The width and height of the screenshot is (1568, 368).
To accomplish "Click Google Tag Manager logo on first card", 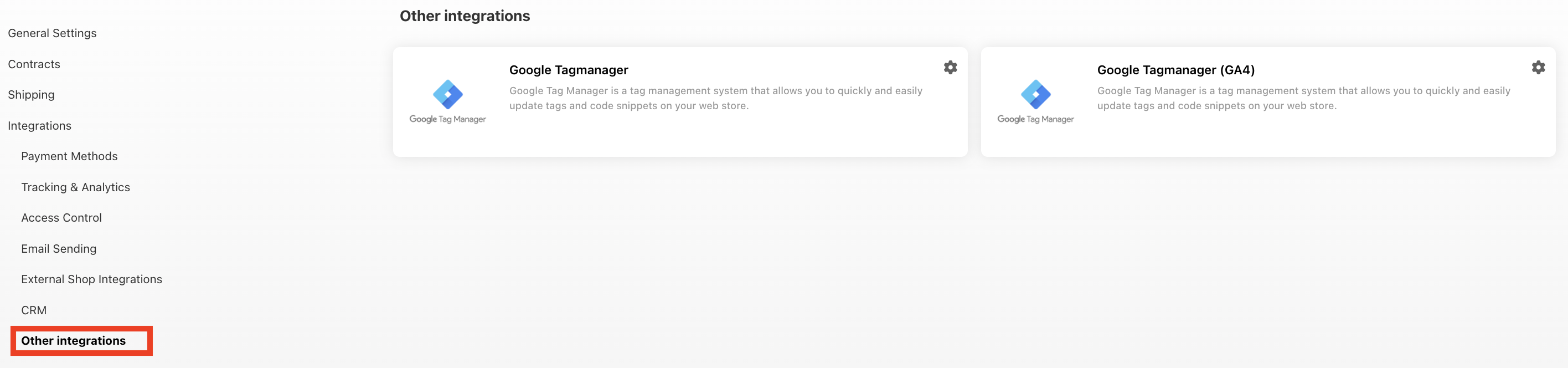I will coord(447,102).
